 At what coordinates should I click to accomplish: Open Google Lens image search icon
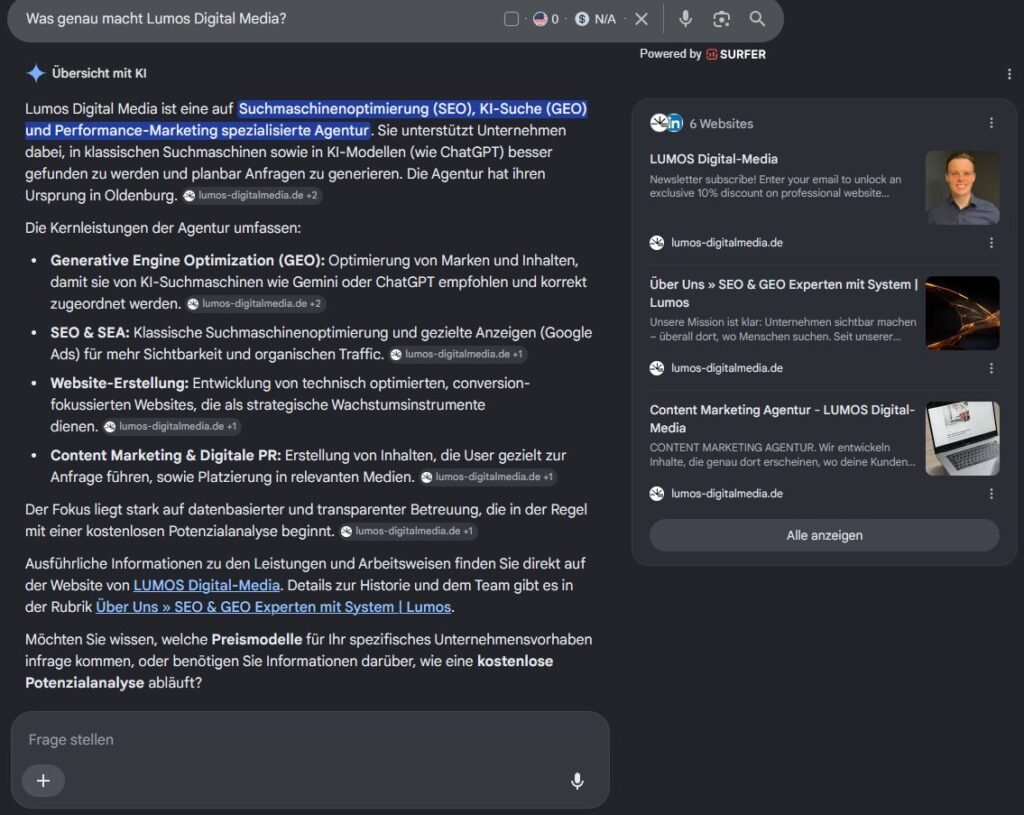point(721,19)
